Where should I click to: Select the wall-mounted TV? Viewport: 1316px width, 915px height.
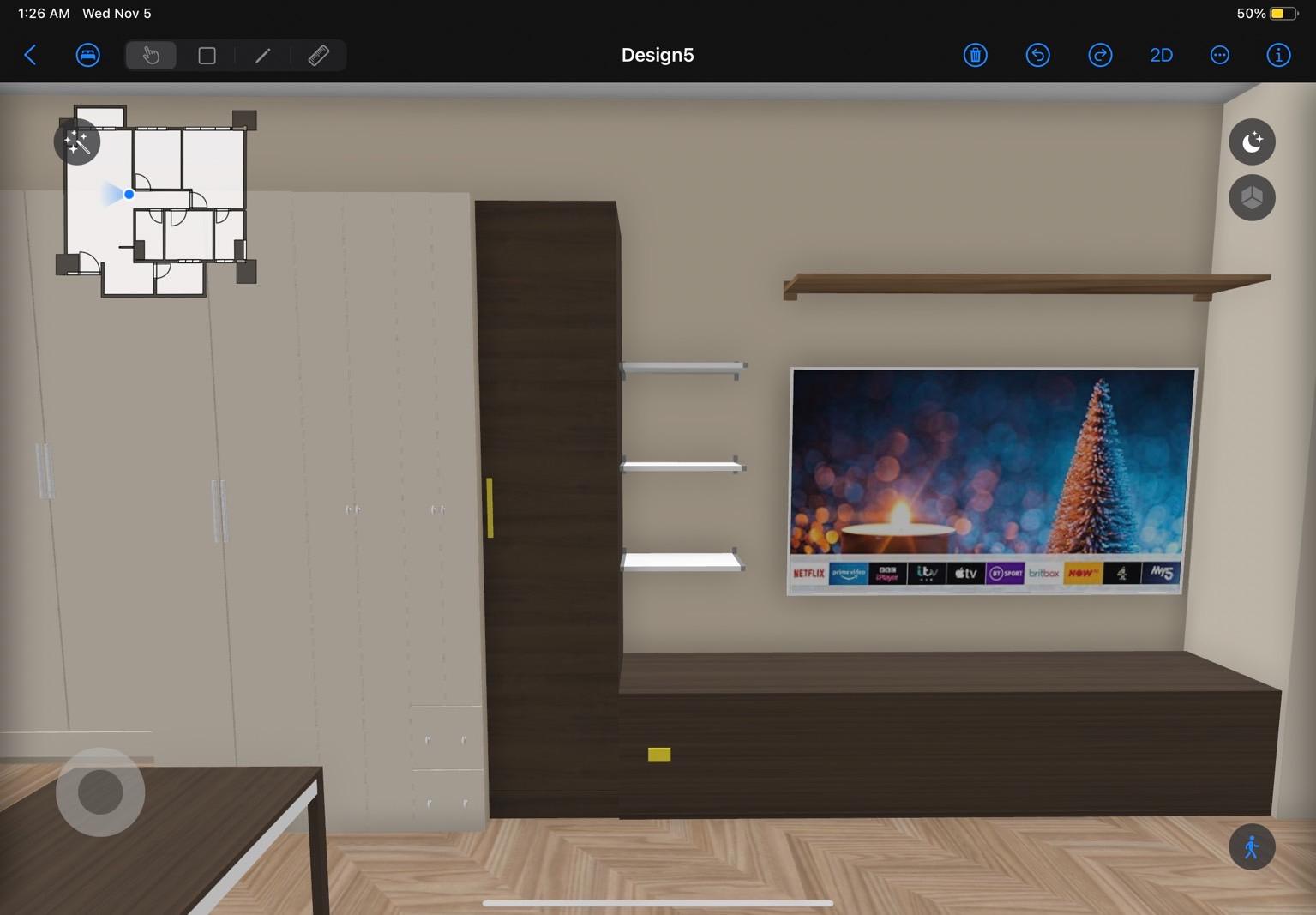coord(990,480)
